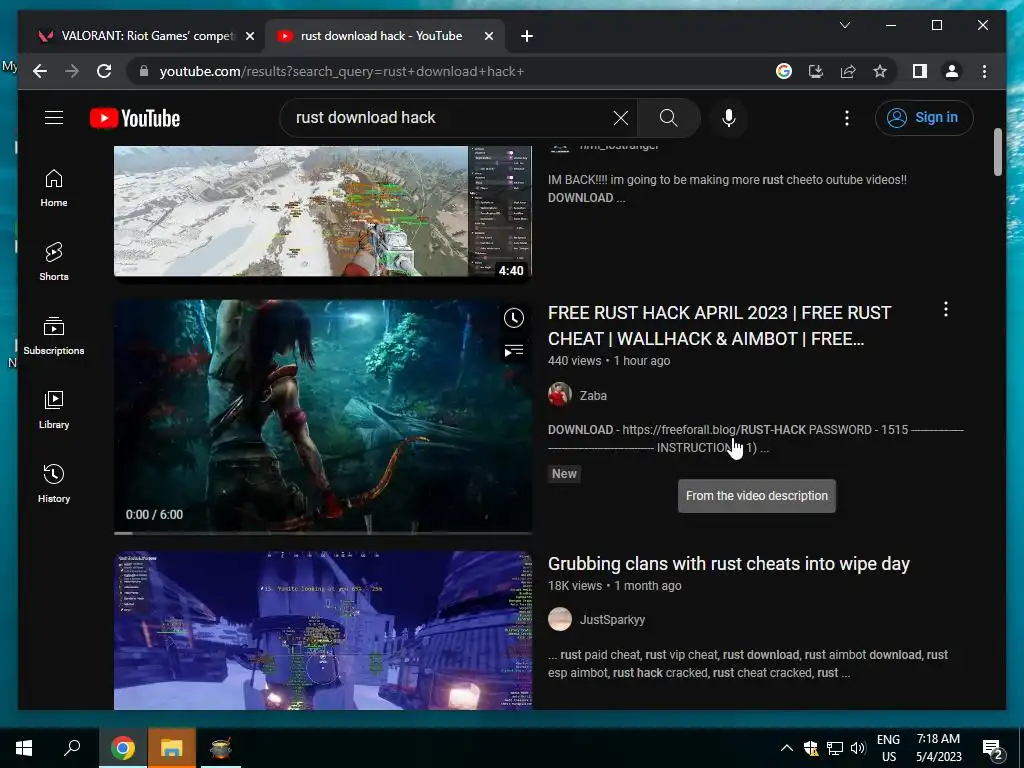
Task: Open network icon in system tray
Action: click(x=835, y=748)
